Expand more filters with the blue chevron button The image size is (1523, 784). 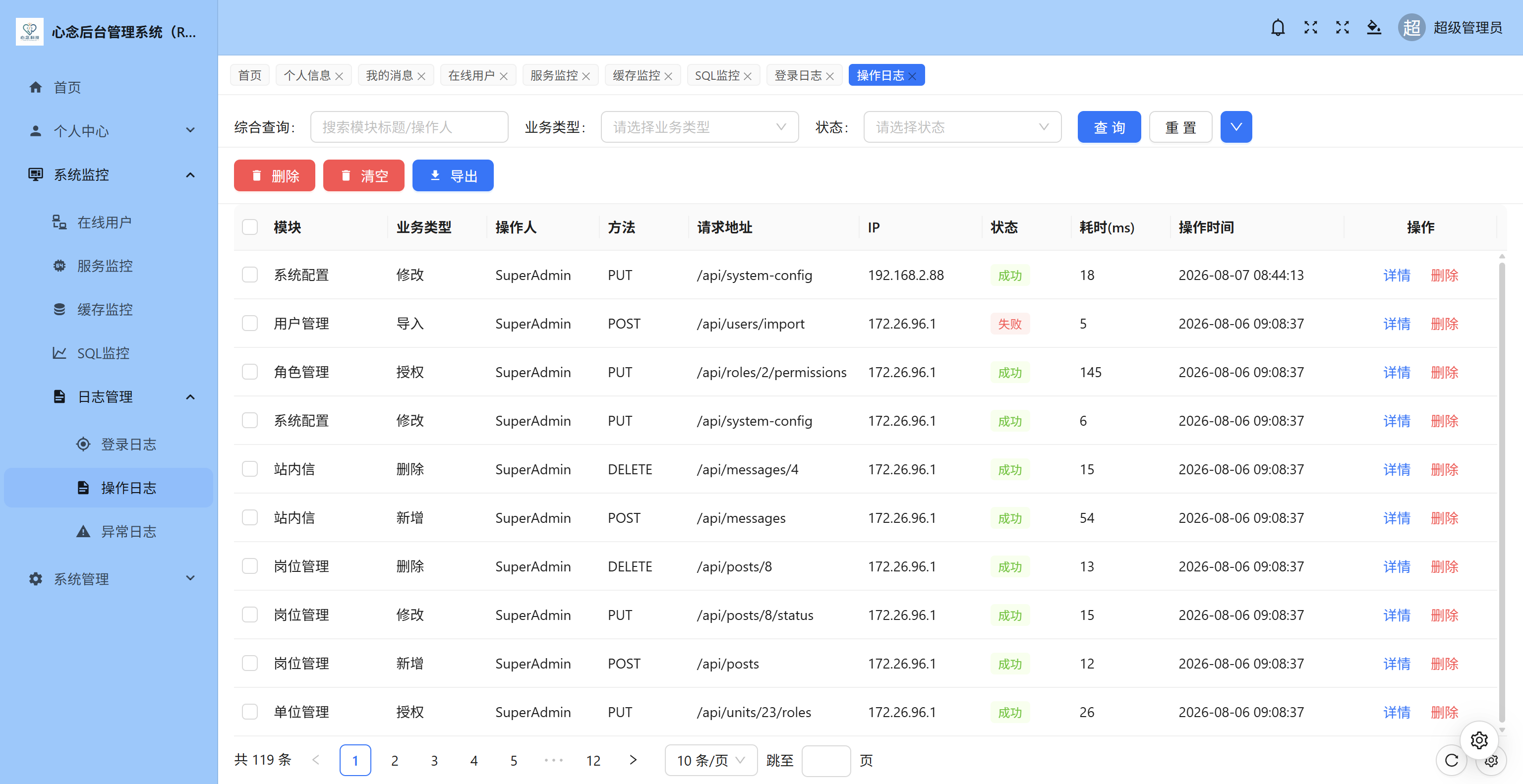pos(1235,127)
